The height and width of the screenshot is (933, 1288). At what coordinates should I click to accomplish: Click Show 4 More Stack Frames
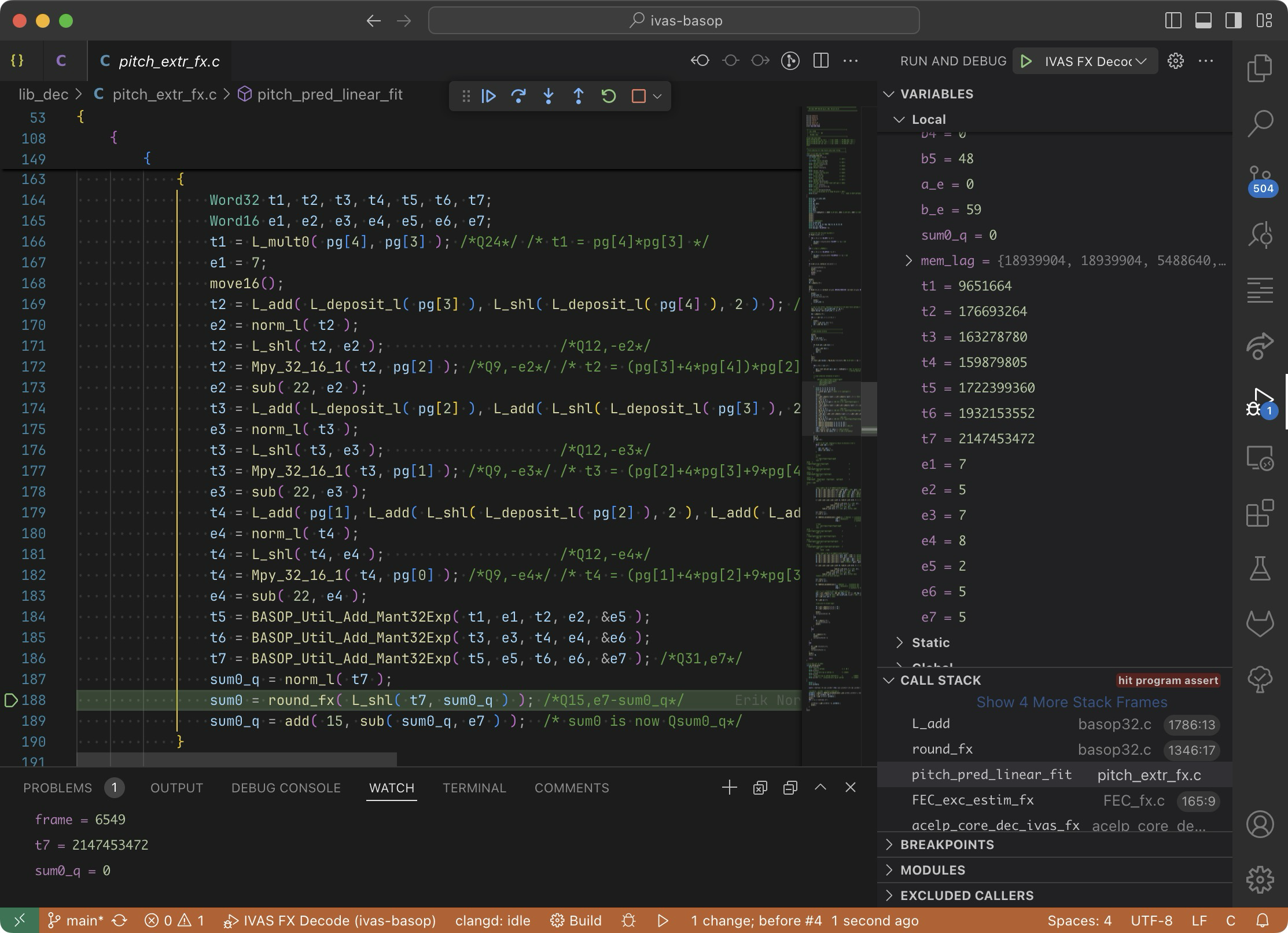point(1072,702)
